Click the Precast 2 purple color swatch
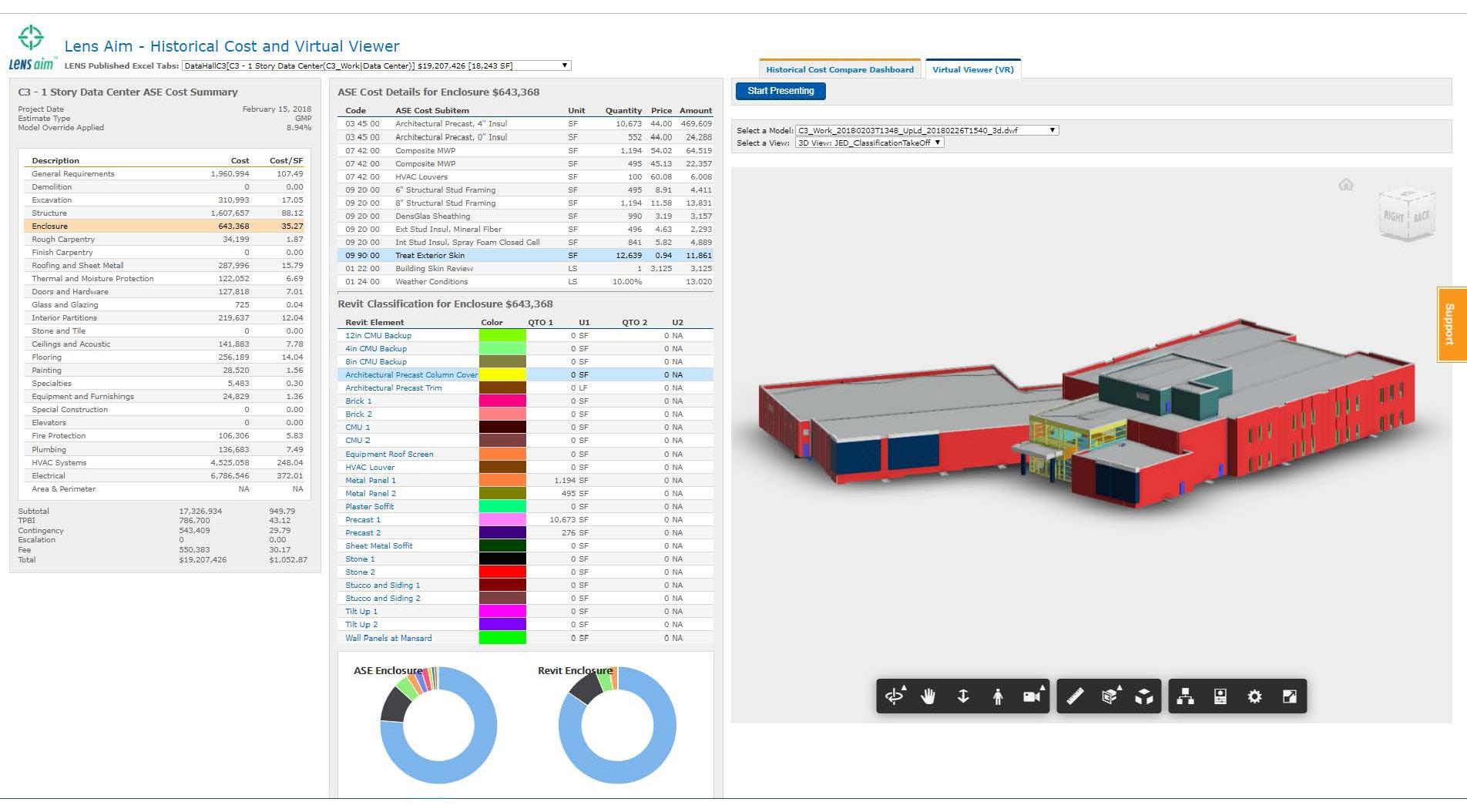Screen dimensions: 1467x812 pyautogui.click(x=502, y=533)
